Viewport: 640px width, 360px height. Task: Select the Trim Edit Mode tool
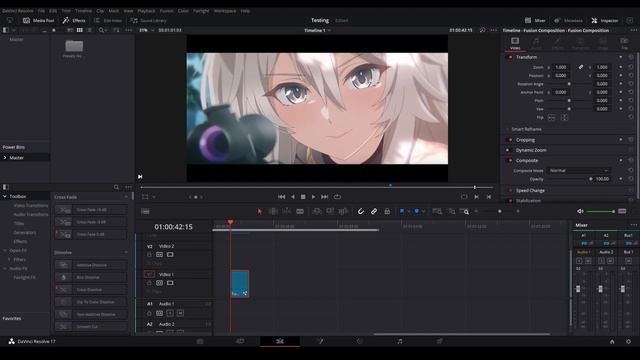point(273,211)
